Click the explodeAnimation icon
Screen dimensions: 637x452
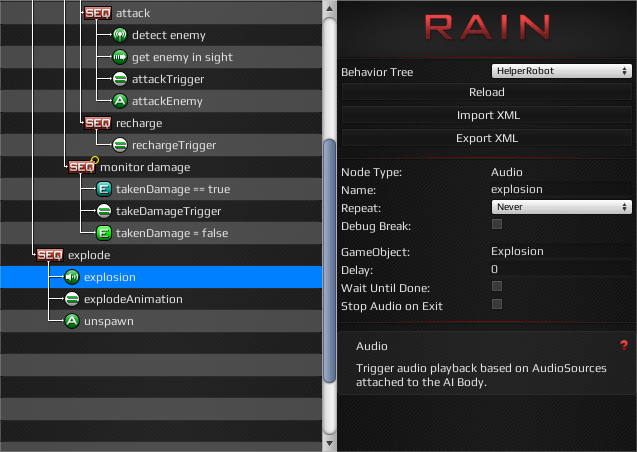click(72, 299)
